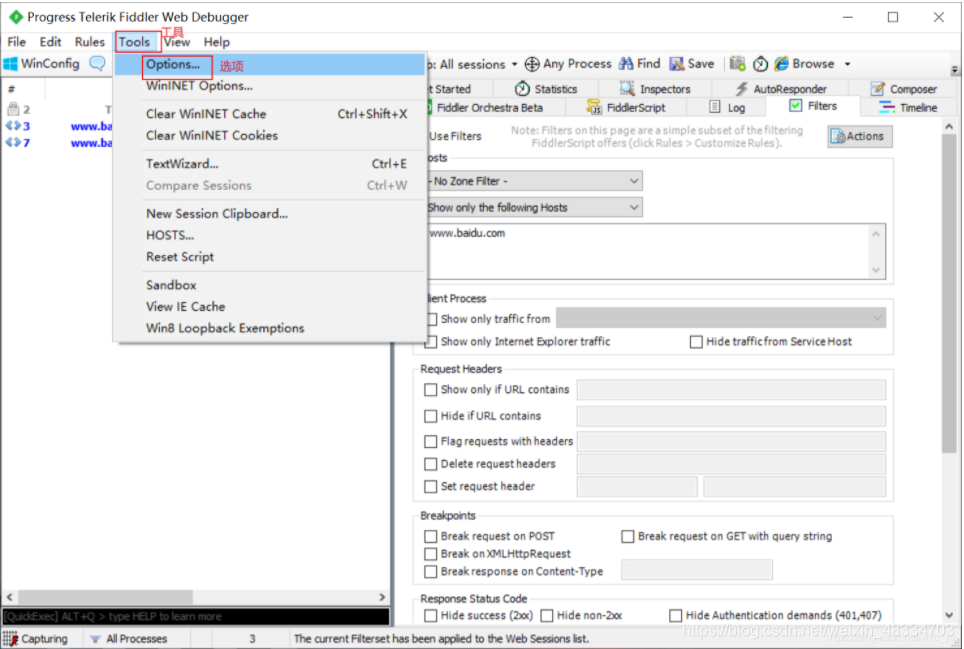Viewport: 964px width, 649px height.
Task: Select Clear WinINET Cache menu entry
Action: pos(269,114)
